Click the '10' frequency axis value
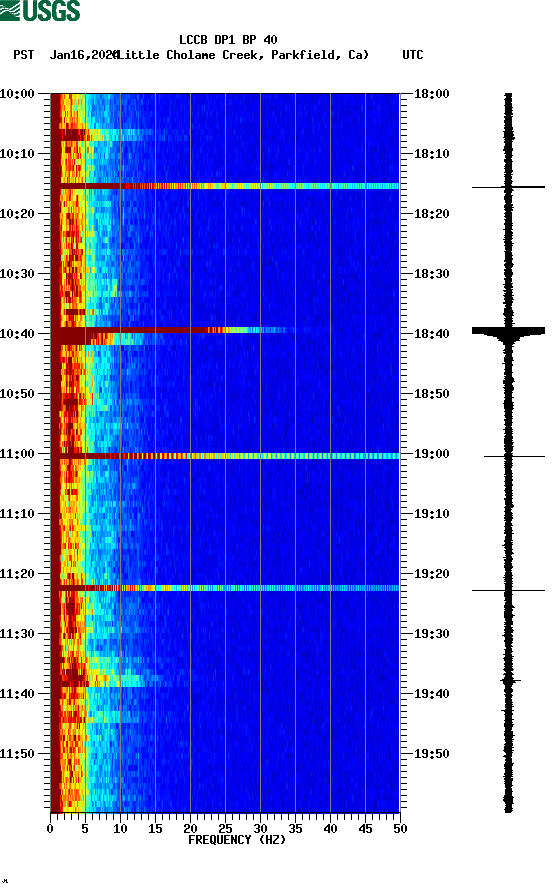552x892 pixels. 120,829
